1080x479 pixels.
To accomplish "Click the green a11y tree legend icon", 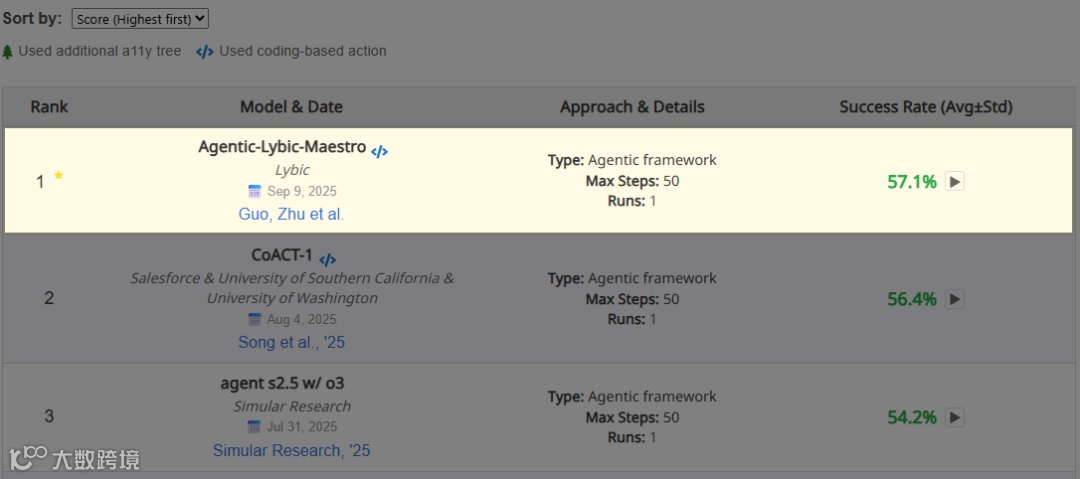I will pos(8,51).
